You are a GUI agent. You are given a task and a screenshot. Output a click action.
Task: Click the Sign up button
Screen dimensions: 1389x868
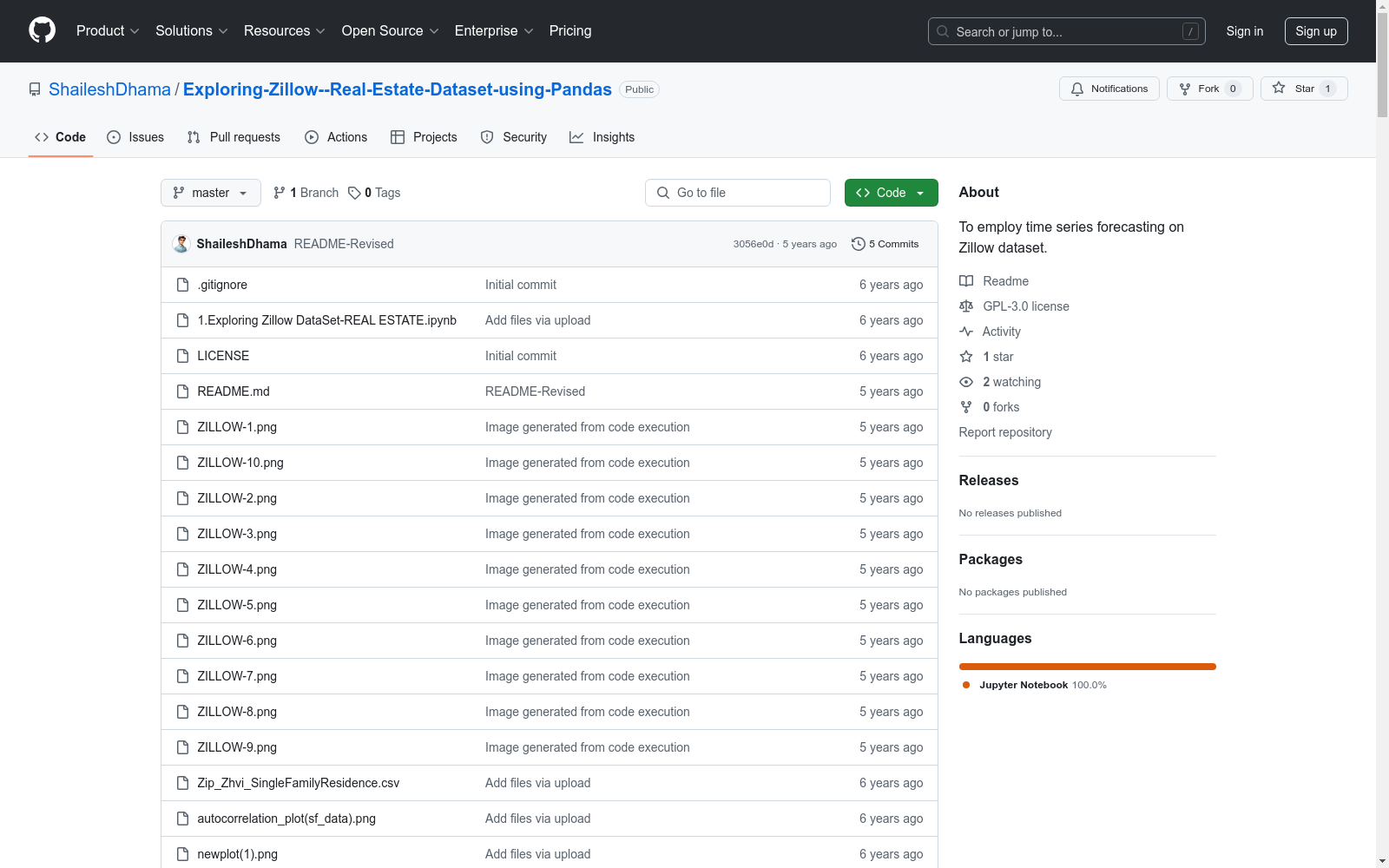tap(1316, 31)
